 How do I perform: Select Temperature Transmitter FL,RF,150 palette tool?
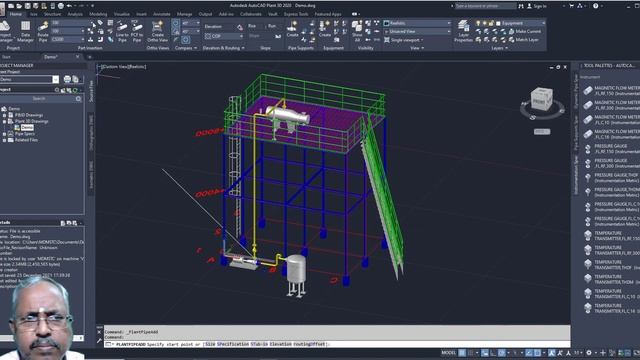pyautogui.click(x=611, y=236)
